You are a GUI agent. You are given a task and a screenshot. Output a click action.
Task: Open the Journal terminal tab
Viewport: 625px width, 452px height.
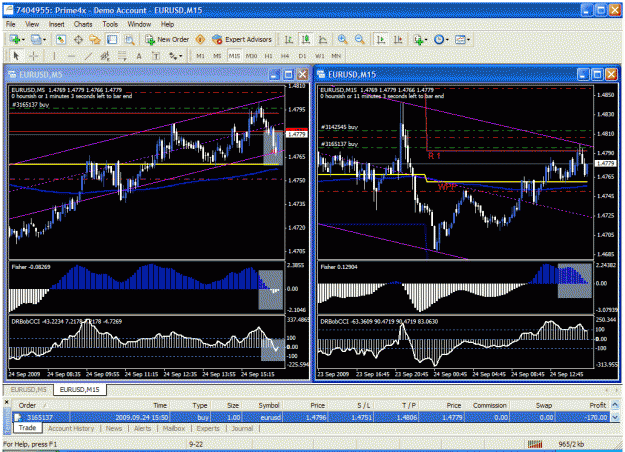(242, 428)
